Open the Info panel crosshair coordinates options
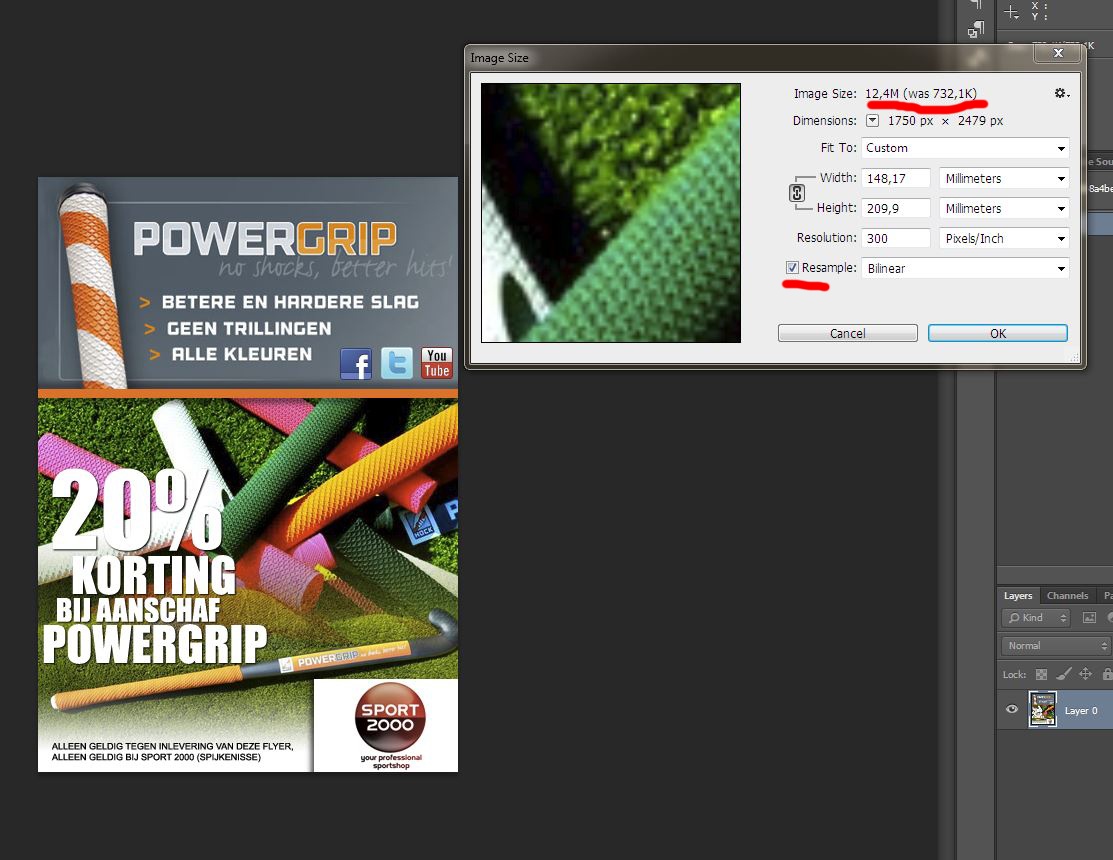1113x860 pixels. click(x=1011, y=11)
